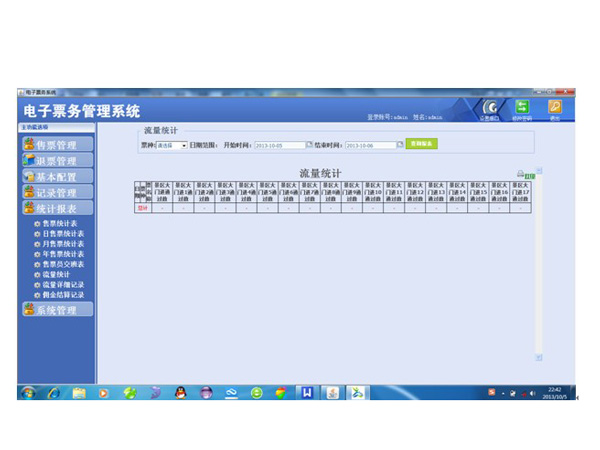Click the 售票管理 money bag icon
Viewport: 600px width, 450px height.
29,143
